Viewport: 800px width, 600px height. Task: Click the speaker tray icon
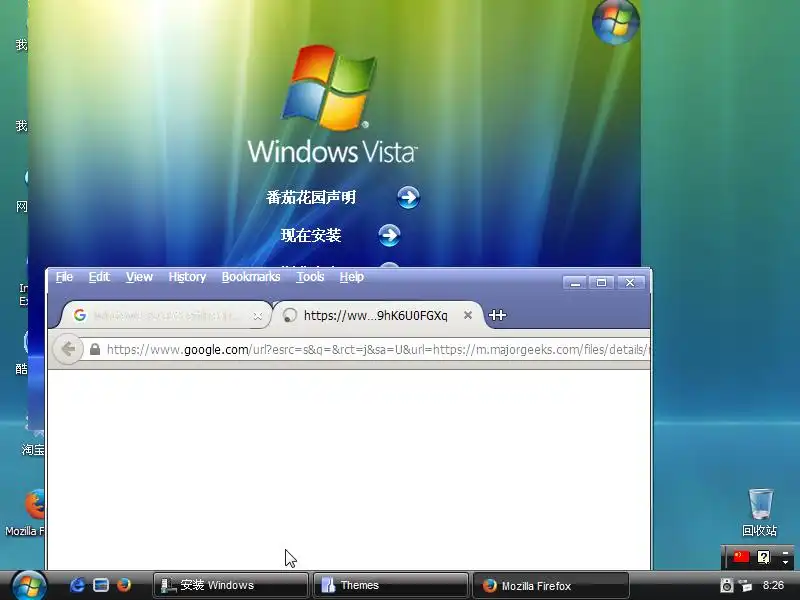(727, 585)
